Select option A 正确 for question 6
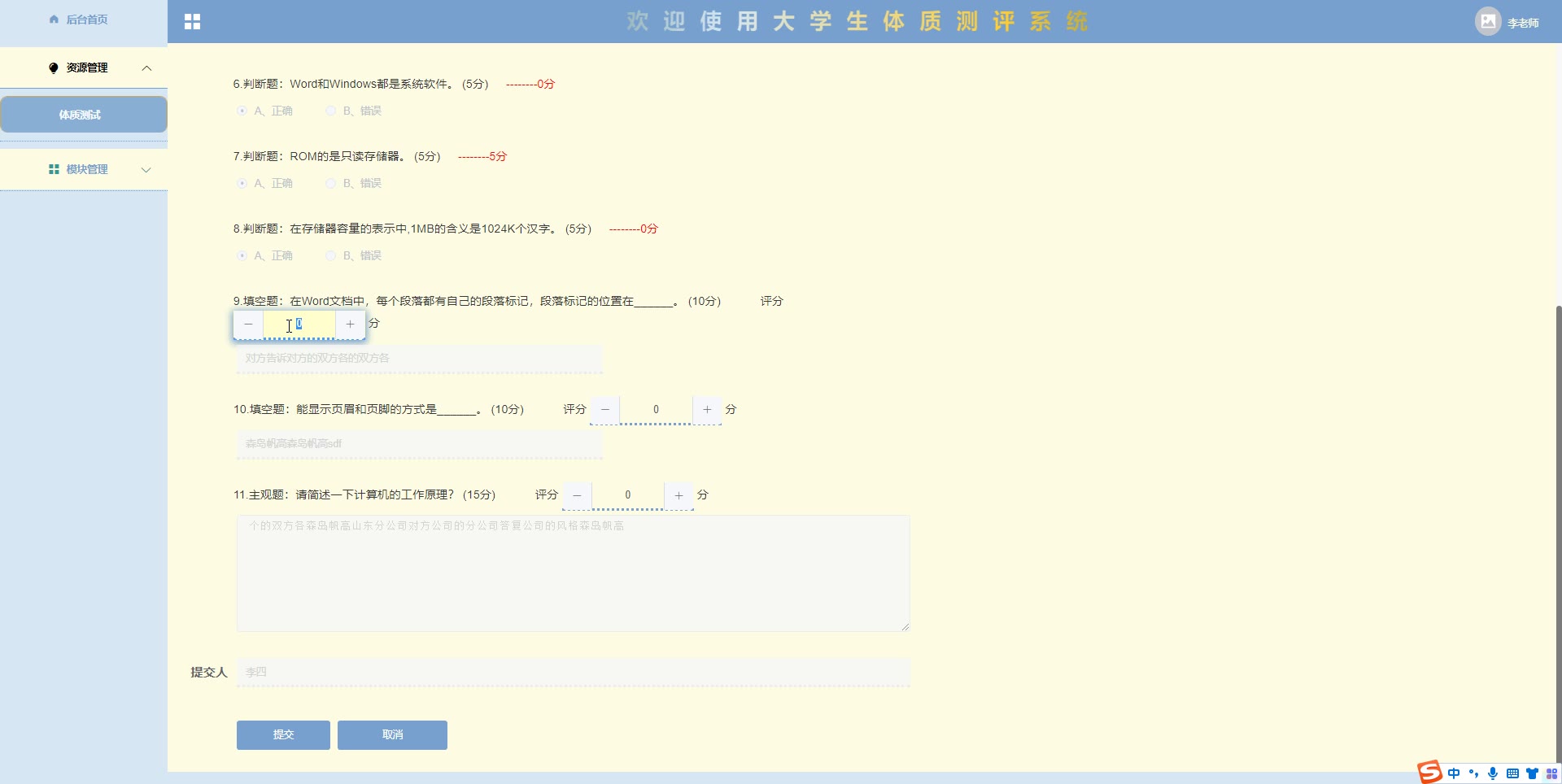 point(242,111)
